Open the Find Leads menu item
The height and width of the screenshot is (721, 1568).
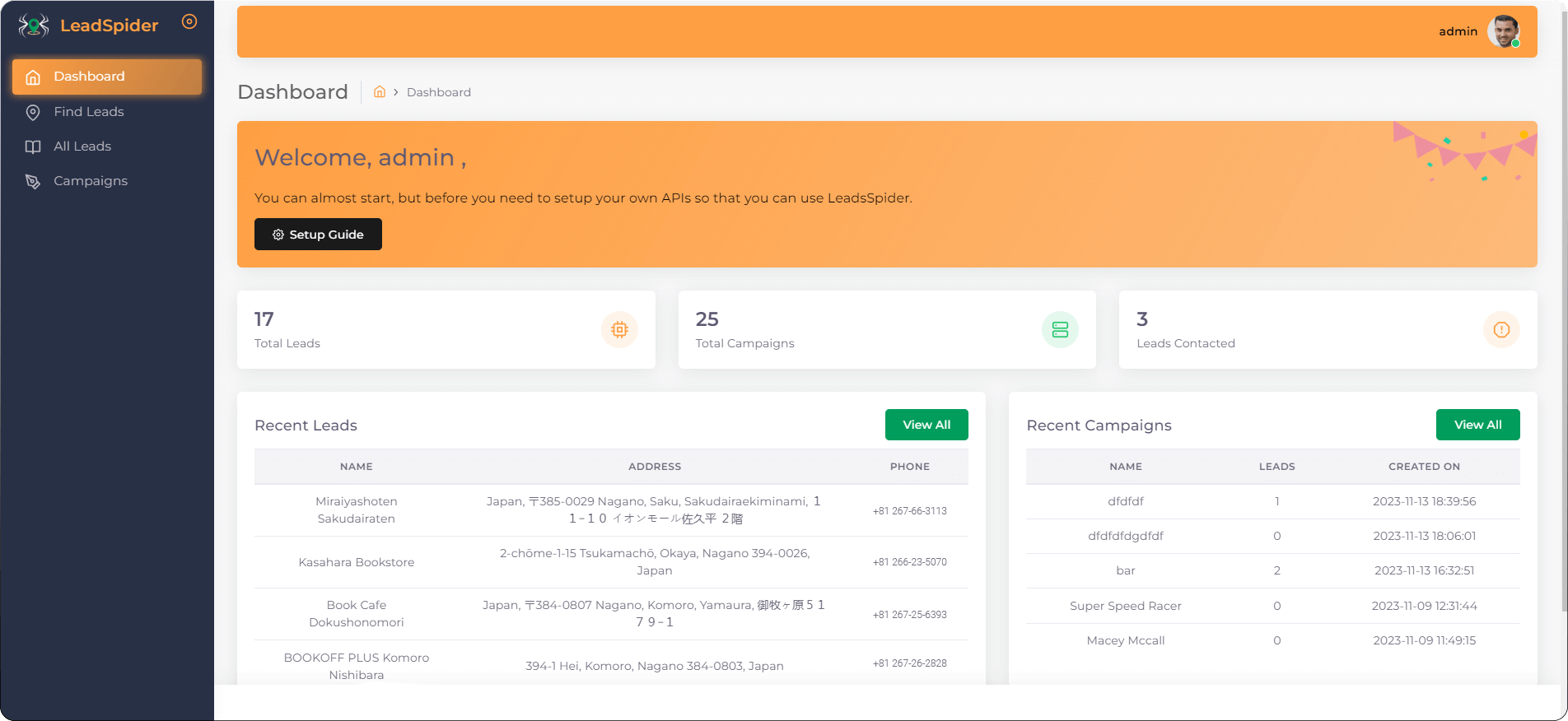89,112
